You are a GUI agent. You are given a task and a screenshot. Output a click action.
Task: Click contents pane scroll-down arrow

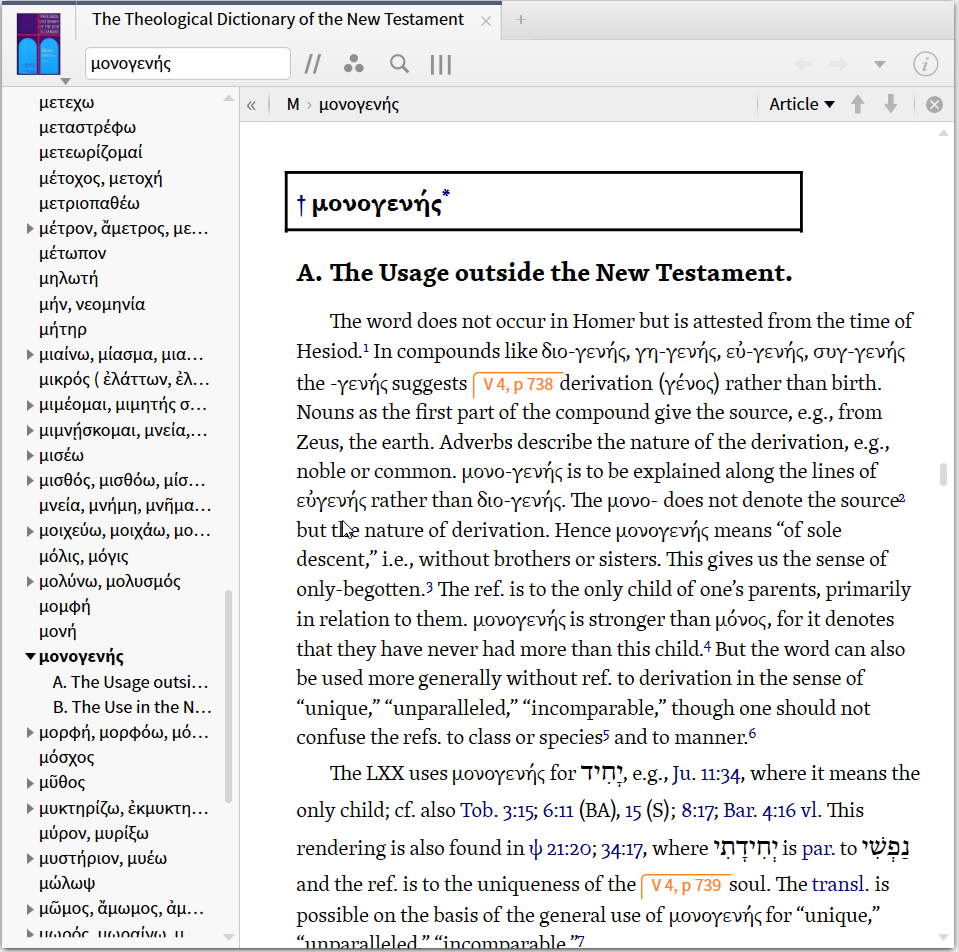(229, 937)
